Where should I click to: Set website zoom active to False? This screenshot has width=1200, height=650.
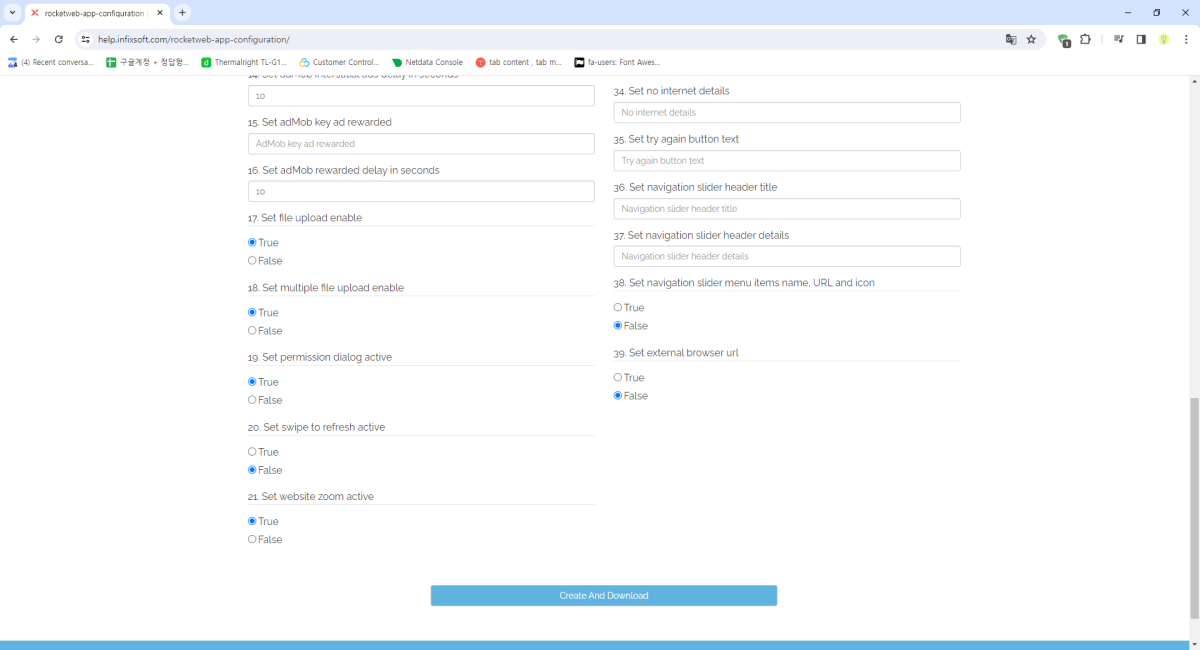click(x=252, y=540)
